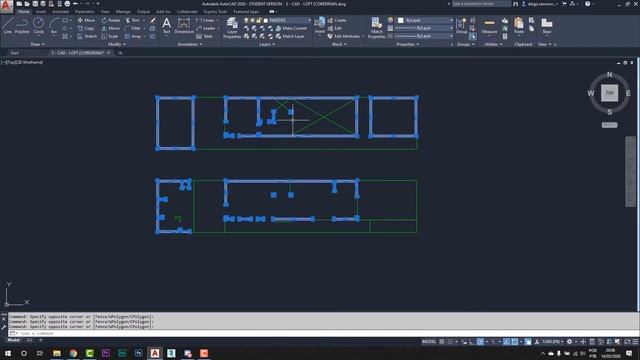Expand the Layers panel
Image resolution: width=640 pixels, height=360 pixels.
point(267,44)
